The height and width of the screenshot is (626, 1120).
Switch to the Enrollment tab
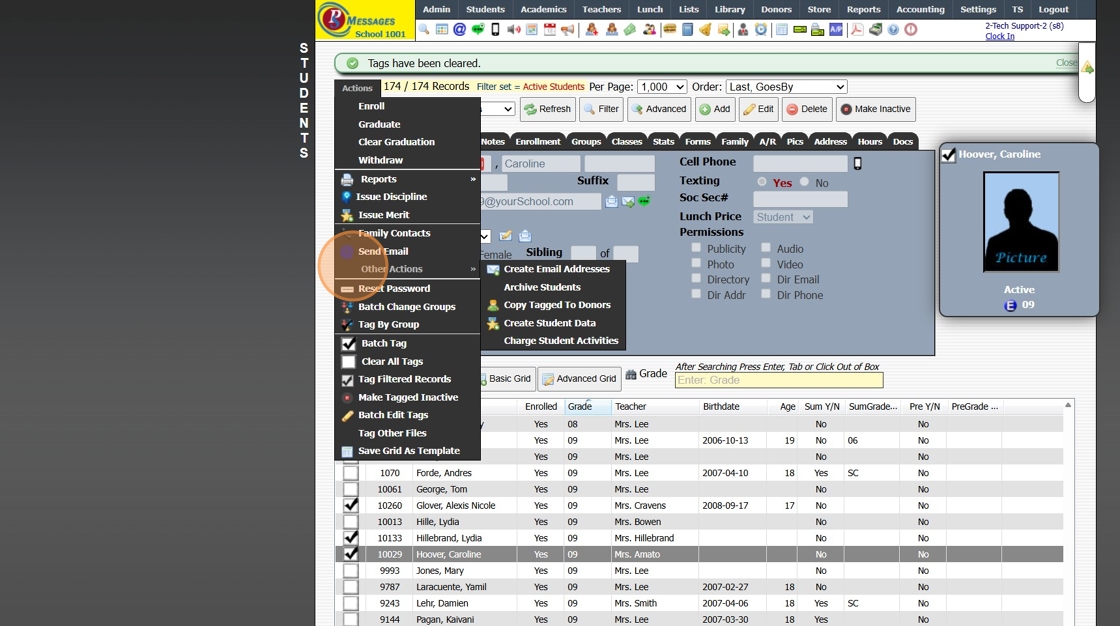[538, 142]
